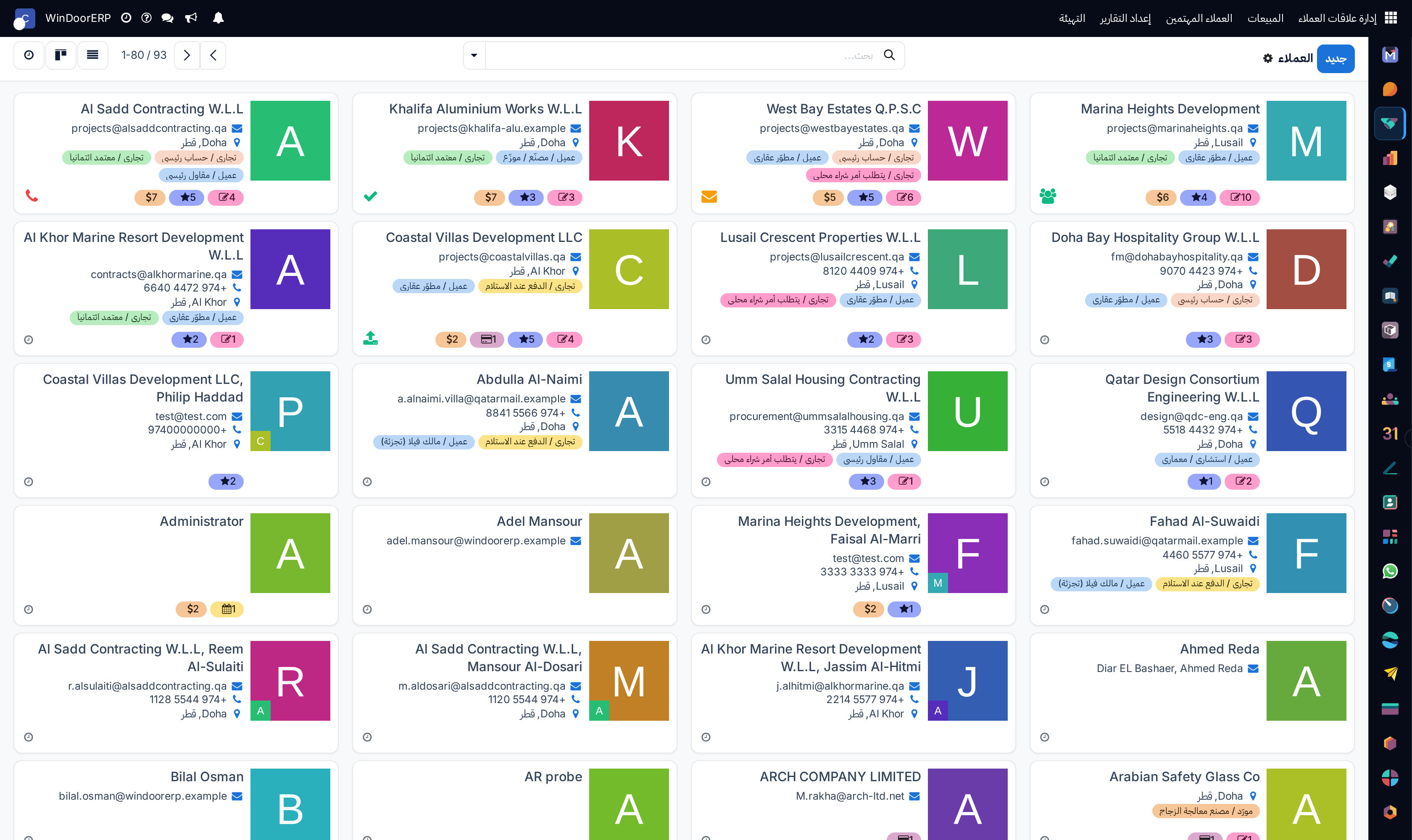Image resolution: width=1412 pixels, height=840 pixels.
Task: Click the upload activity icon on Coastal Villas Development card
Action: coord(370,338)
